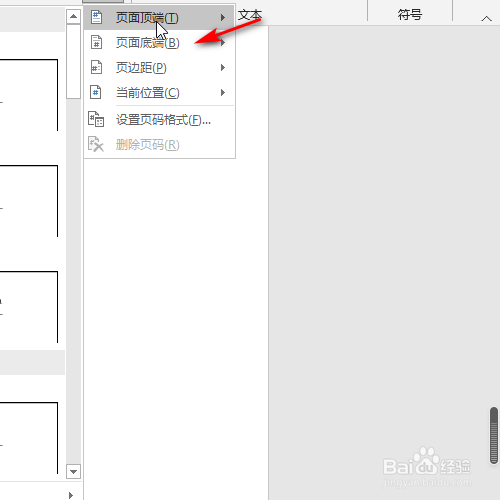Click 删除页码(R) menu entry

pos(159,144)
